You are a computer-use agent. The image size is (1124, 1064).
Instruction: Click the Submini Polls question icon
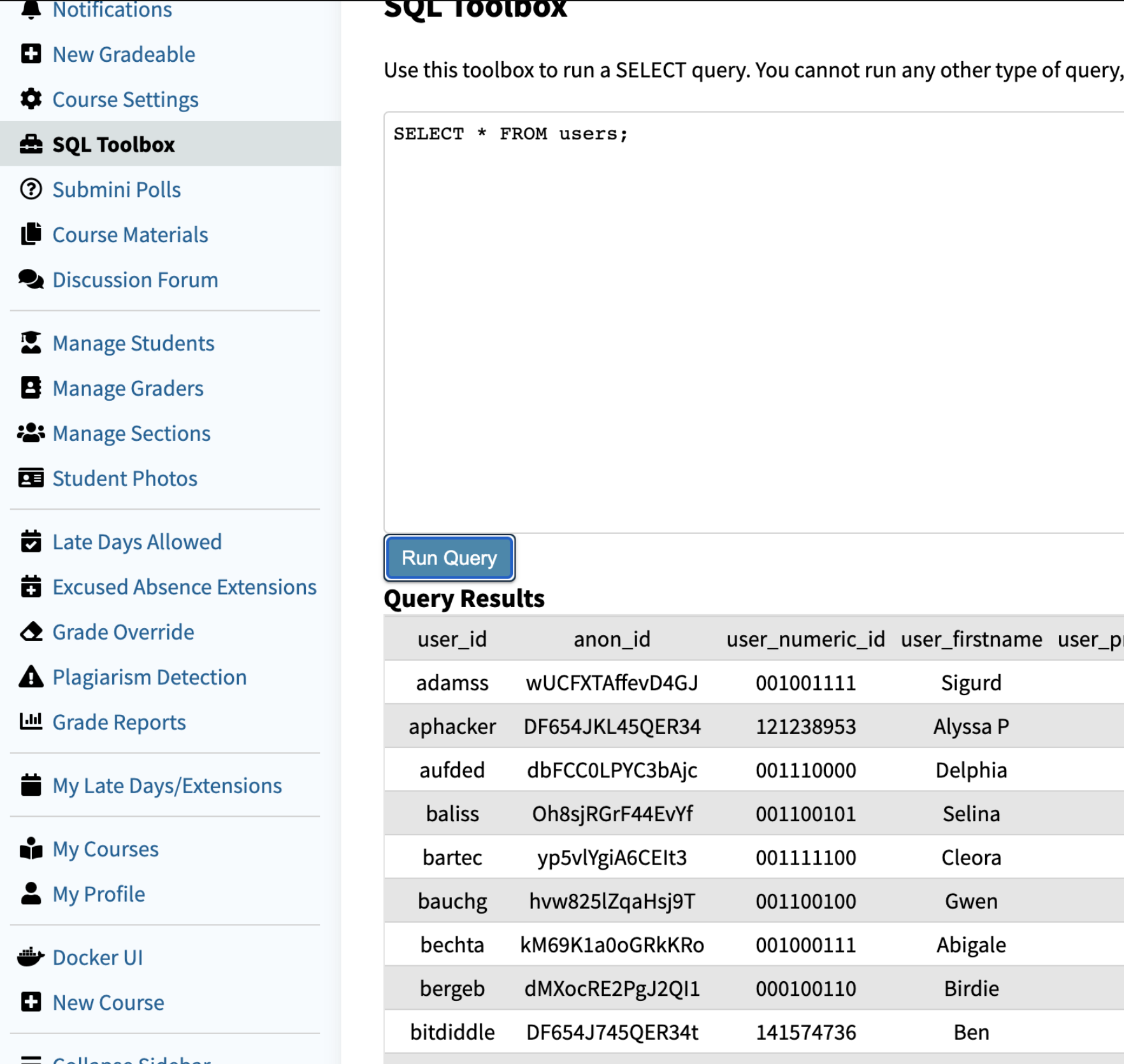coord(31,189)
